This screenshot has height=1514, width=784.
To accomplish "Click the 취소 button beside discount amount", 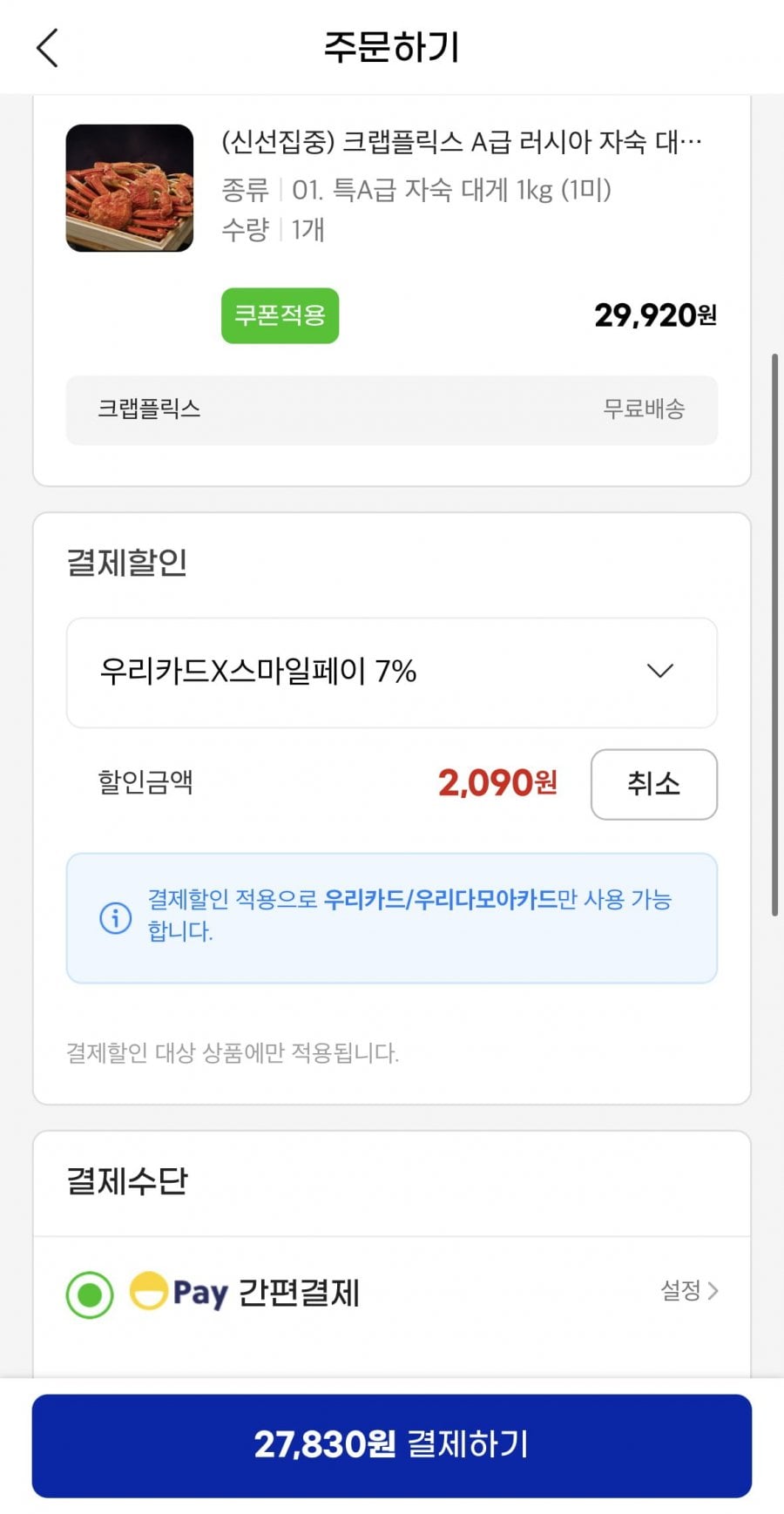I will coord(653,784).
